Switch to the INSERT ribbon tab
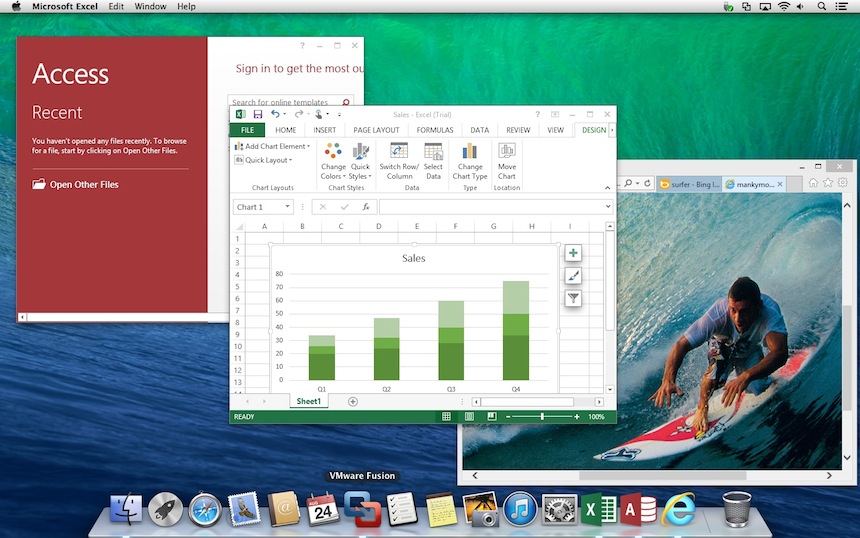 325,130
